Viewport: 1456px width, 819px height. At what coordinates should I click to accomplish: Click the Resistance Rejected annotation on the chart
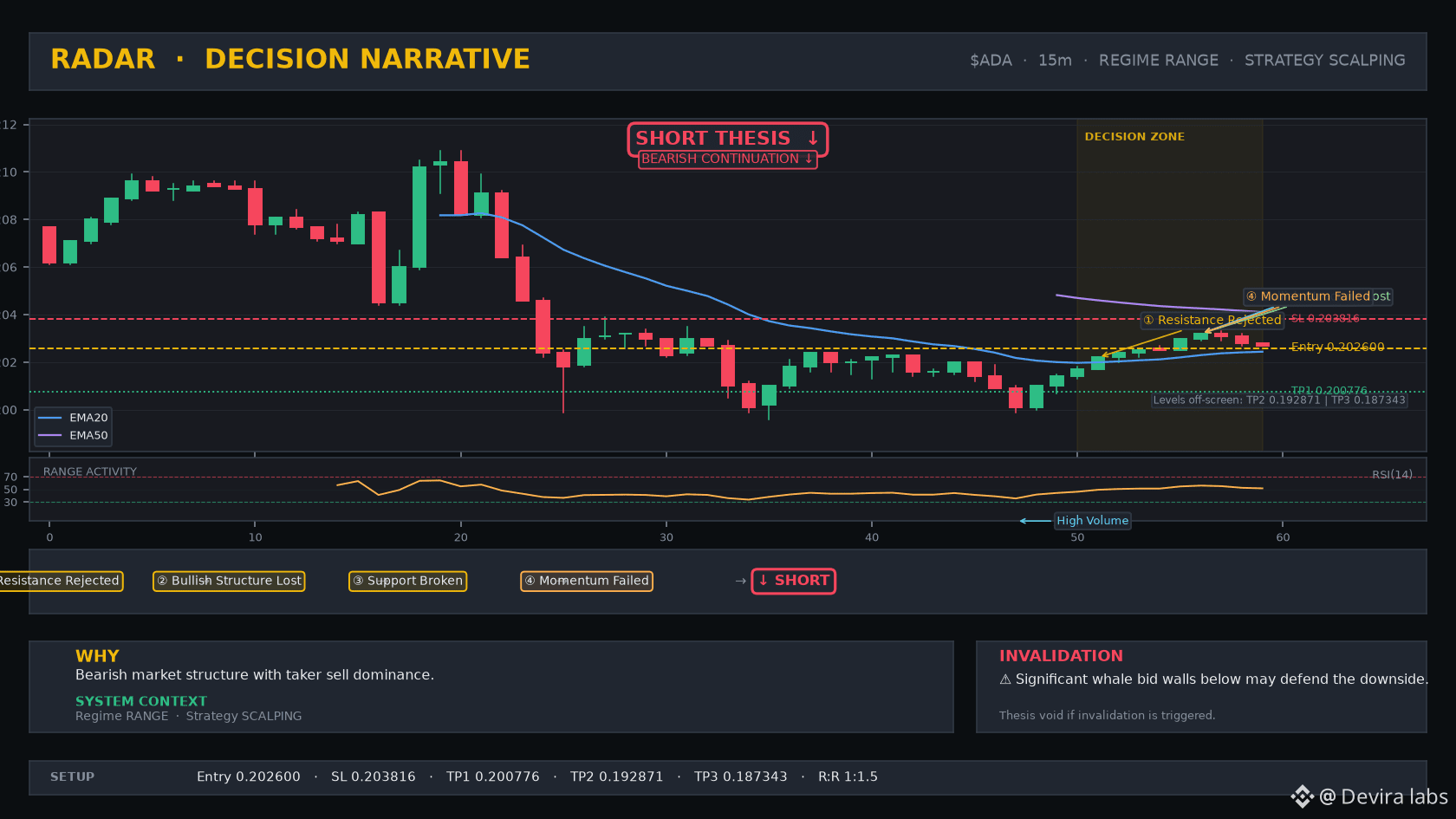click(1212, 320)
